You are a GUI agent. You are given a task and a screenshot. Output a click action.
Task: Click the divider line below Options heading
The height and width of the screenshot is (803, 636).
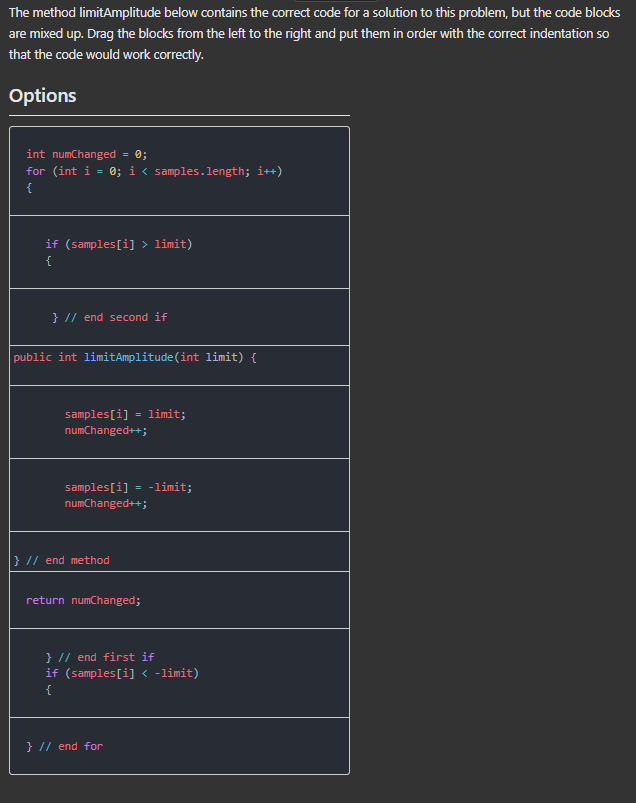179,115
